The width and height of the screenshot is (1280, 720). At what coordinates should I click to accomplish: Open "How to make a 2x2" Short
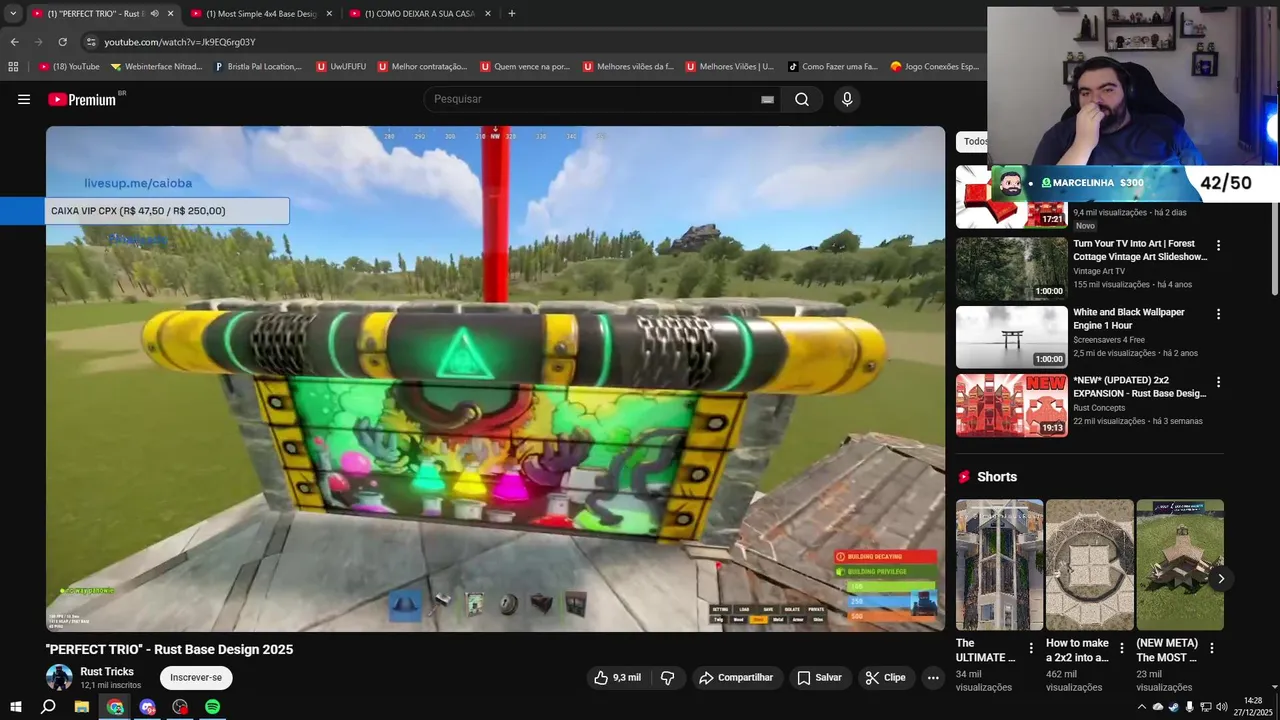pyautogui.click(x=1090, y=565)
